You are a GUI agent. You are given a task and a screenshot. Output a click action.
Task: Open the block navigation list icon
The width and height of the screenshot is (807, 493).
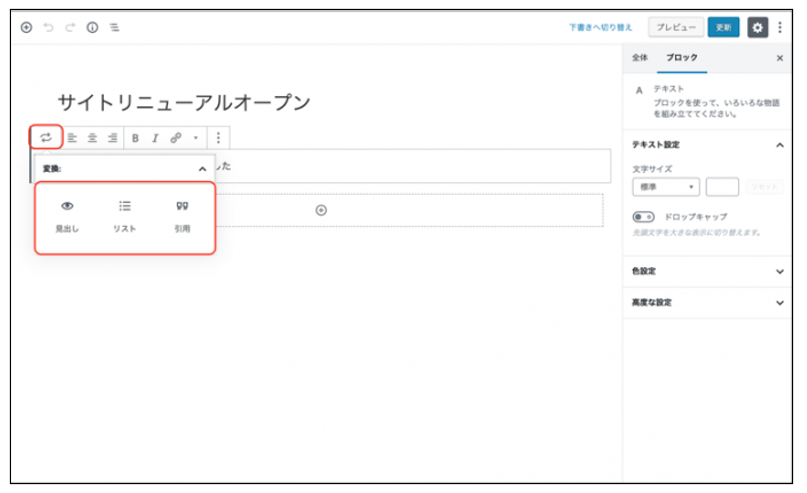point(115,28)
